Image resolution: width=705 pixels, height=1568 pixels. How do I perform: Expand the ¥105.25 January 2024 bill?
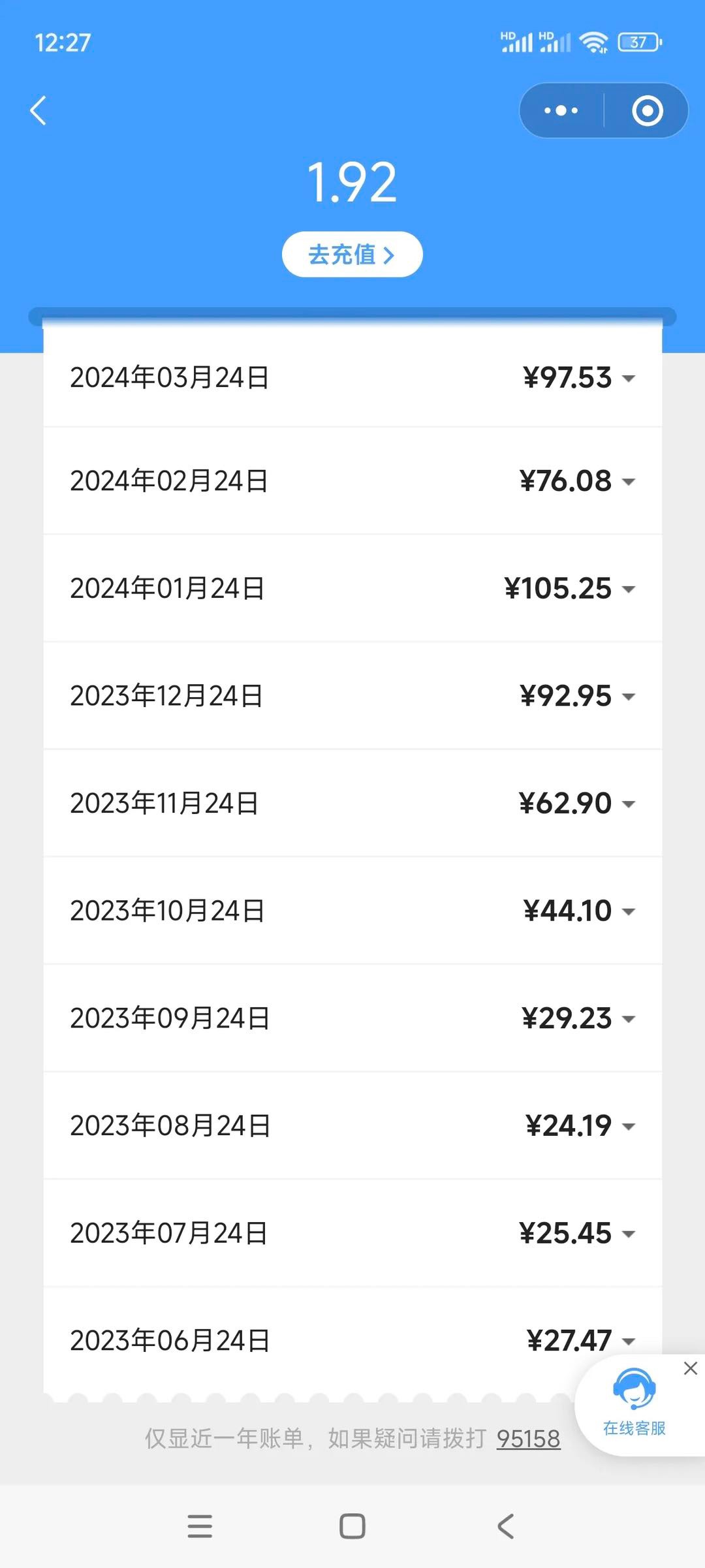click(x=628, y=589)
